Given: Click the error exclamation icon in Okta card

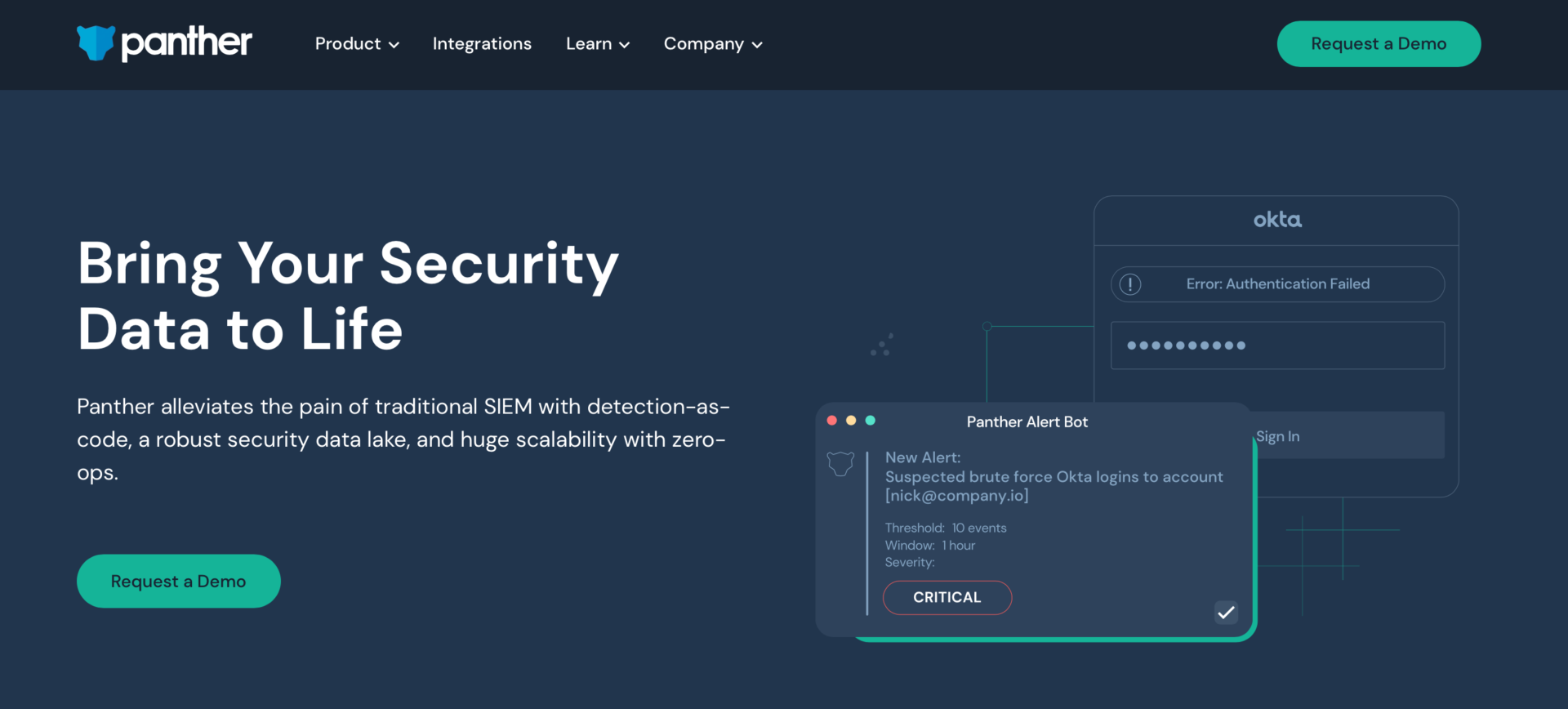Looking at the screenshot, I should pyautogui.click(x=1130, y=284).
